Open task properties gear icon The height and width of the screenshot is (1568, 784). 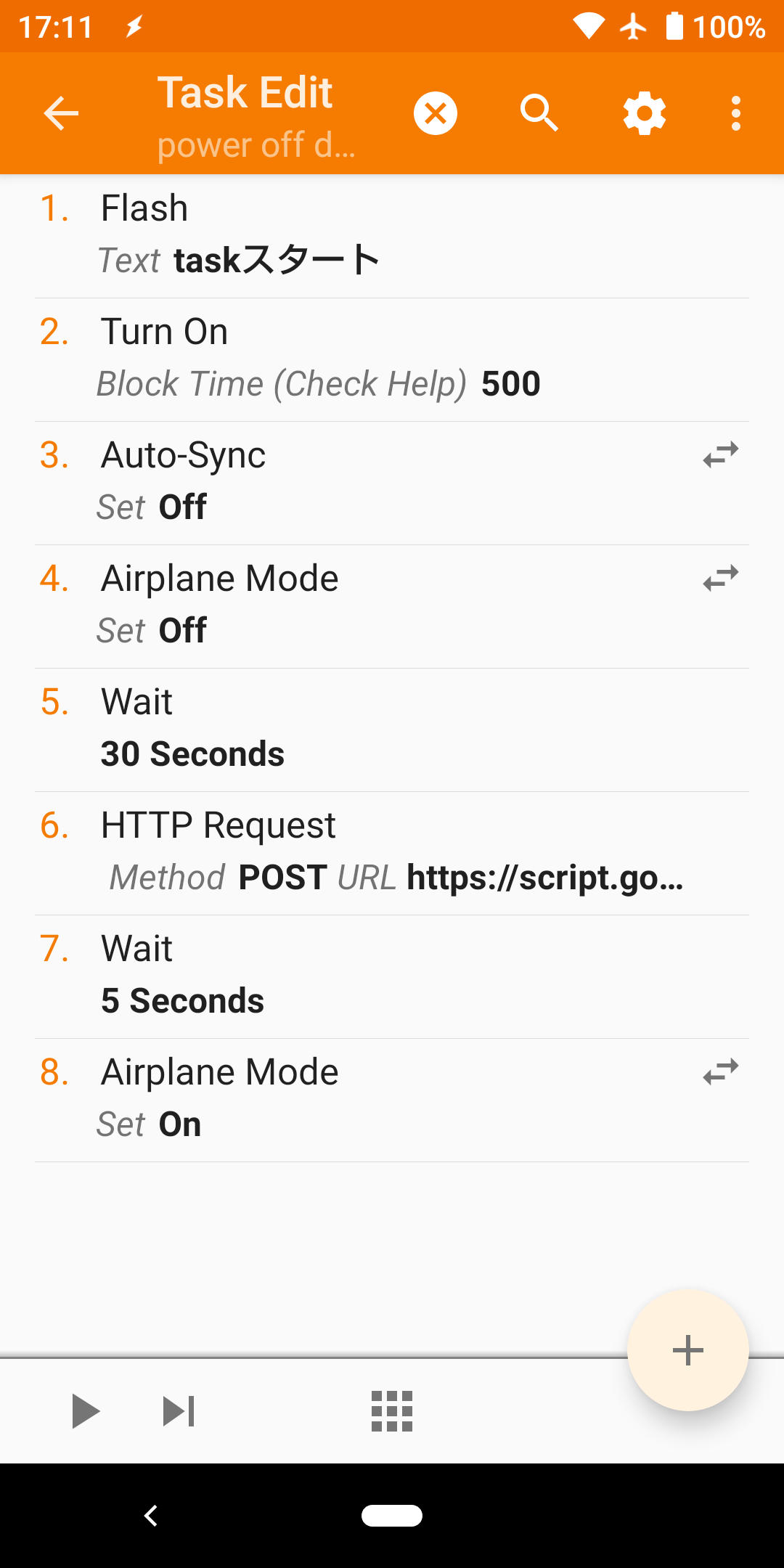(x=645, y=114)
